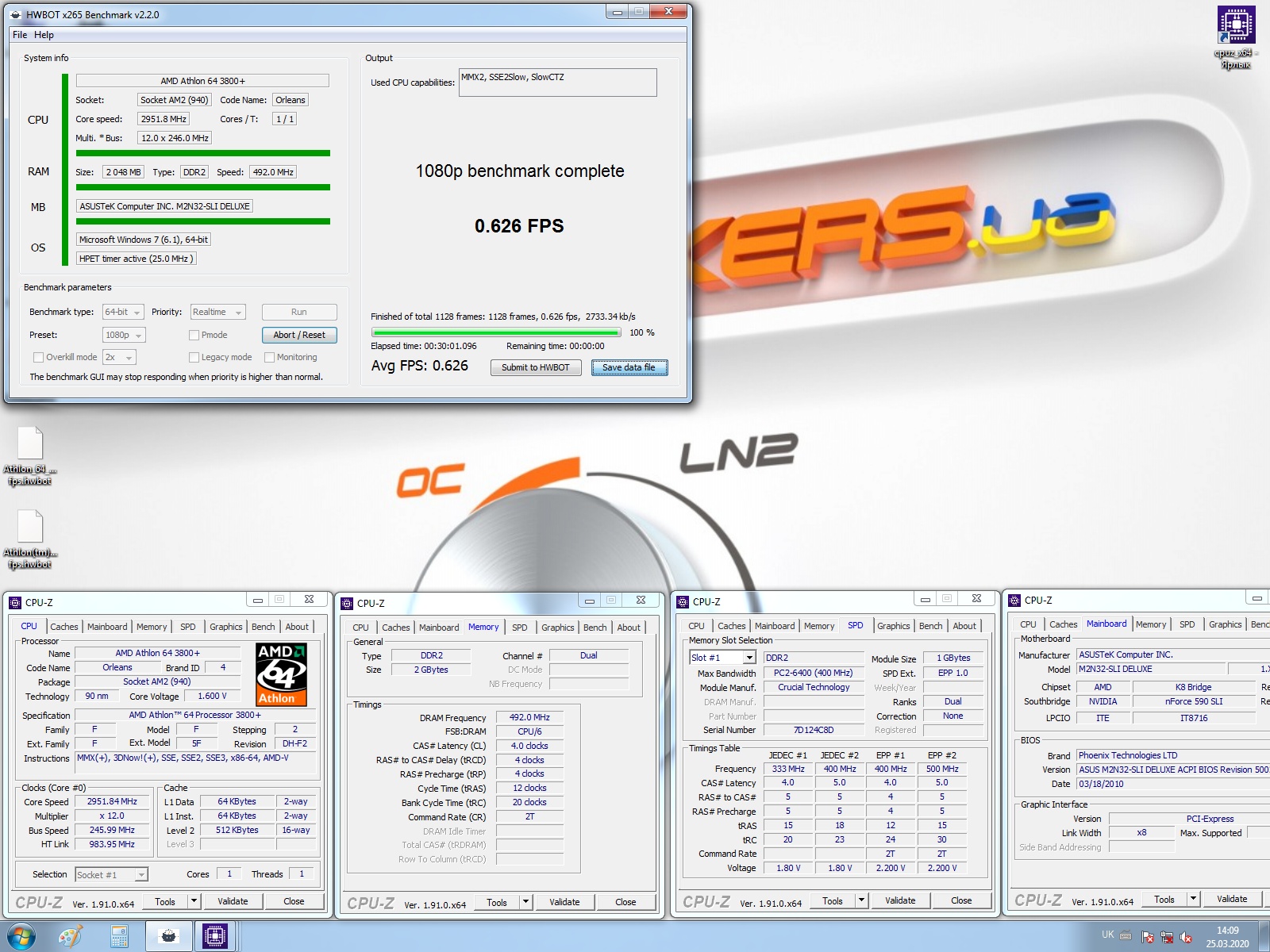Expand Tools arrow in CPU-Z Memory window

point(525,902)
